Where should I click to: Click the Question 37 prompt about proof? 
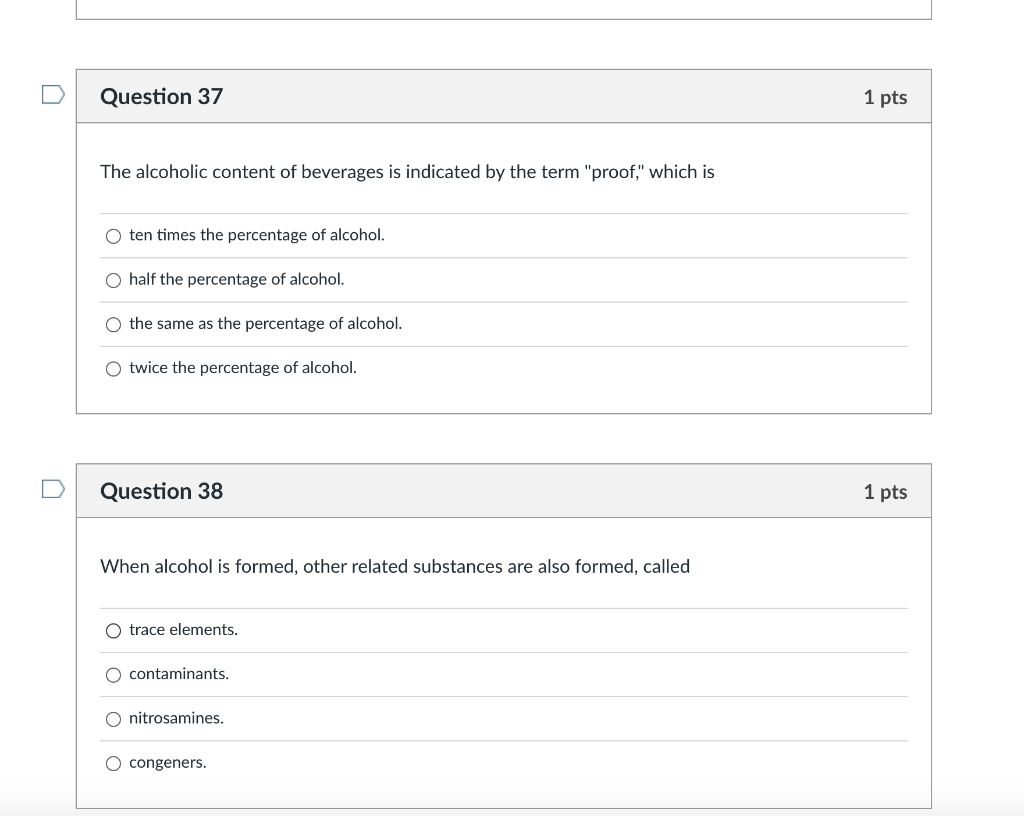(x=406, y=172)
